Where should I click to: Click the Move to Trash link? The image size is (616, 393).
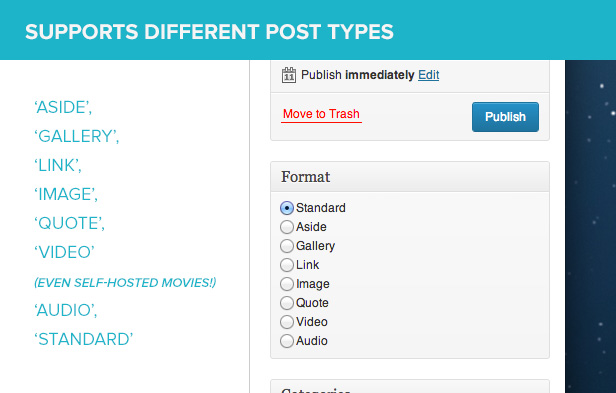click(x=321, y=114)
